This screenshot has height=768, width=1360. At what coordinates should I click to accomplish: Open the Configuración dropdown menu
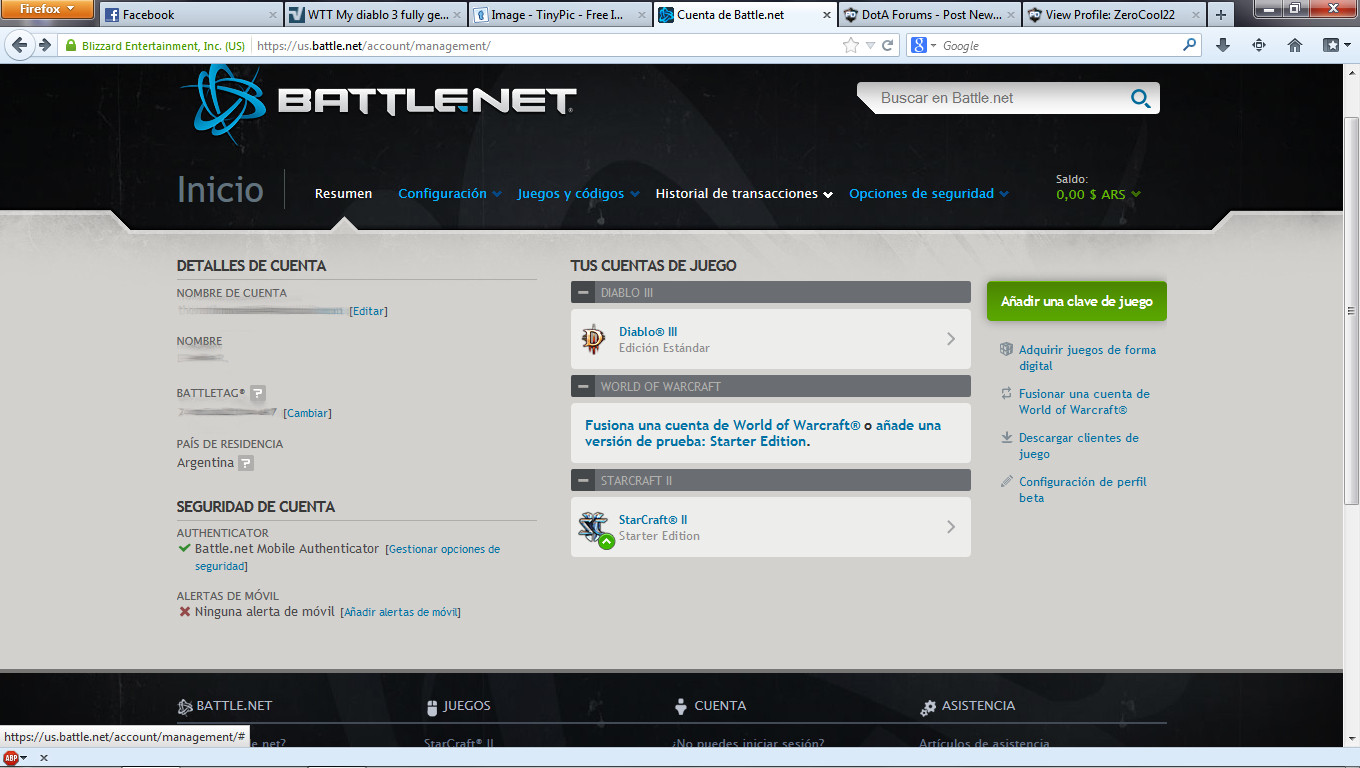[x=450, y=194]
